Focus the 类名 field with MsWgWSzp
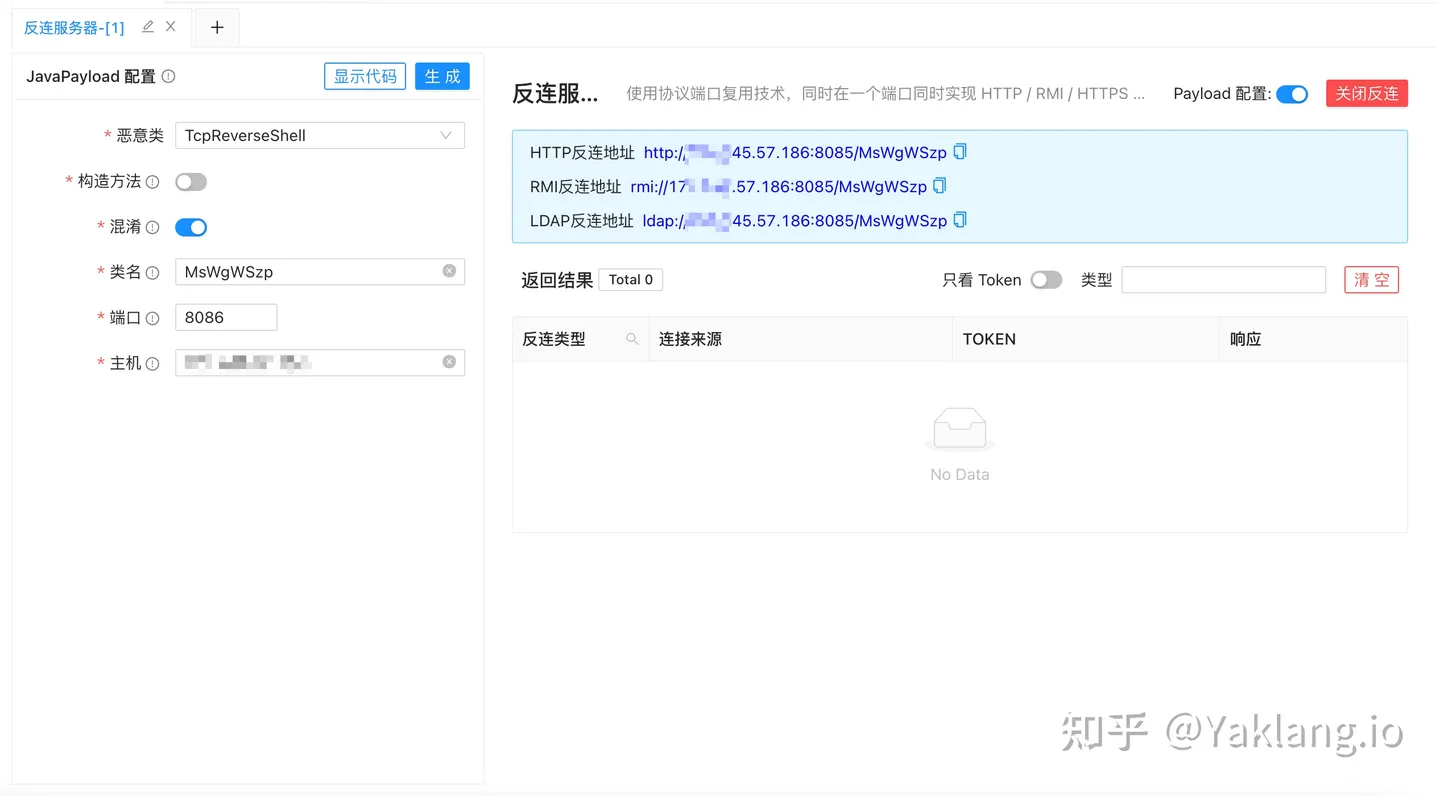Screen dimensions: 1440x796 pyautogui.click(x=320, y=271)
